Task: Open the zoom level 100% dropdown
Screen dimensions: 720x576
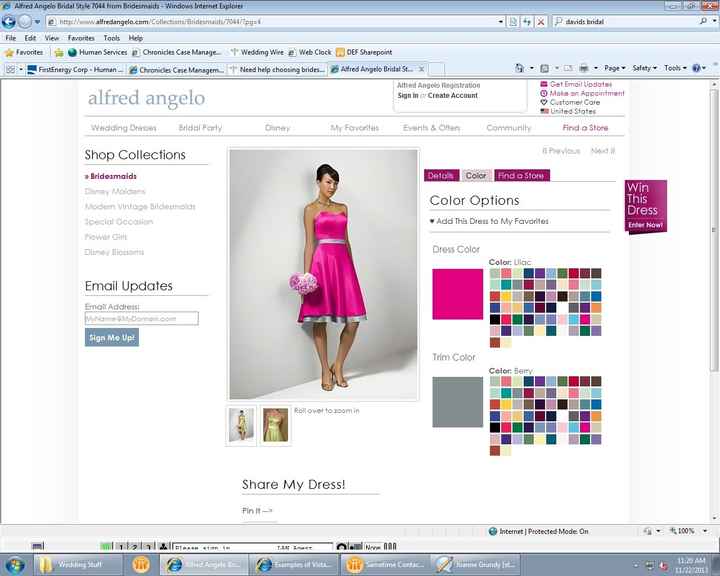Action: pos(705,531)
